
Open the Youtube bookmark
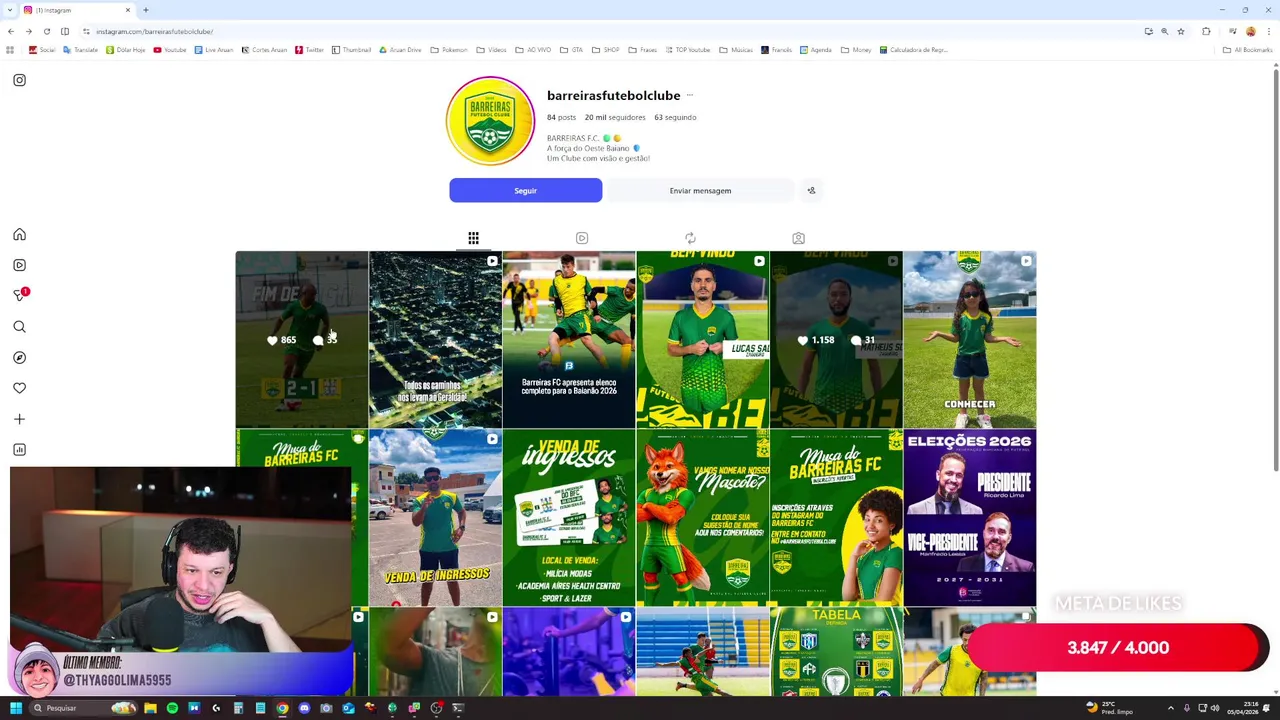[170, 49]
